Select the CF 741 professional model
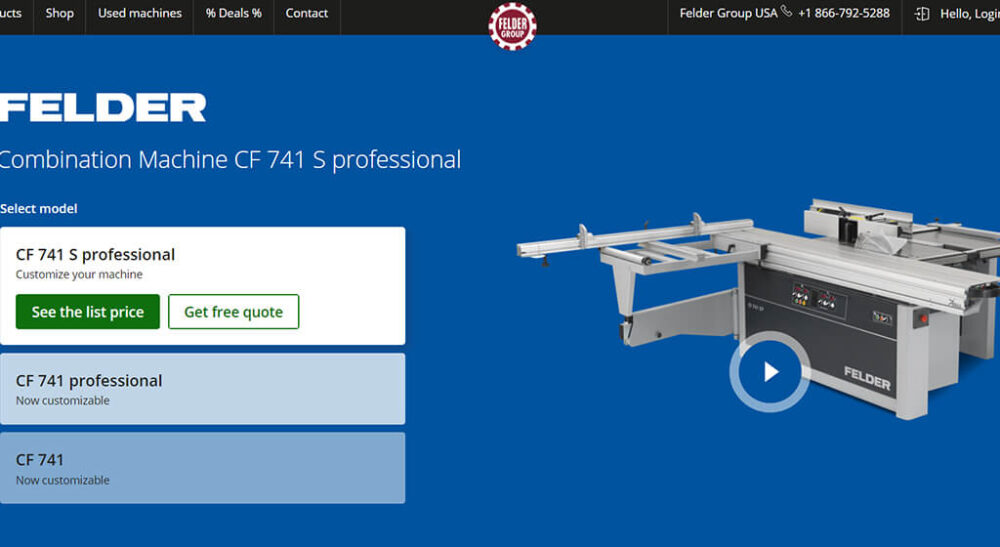 coord(202,389)
